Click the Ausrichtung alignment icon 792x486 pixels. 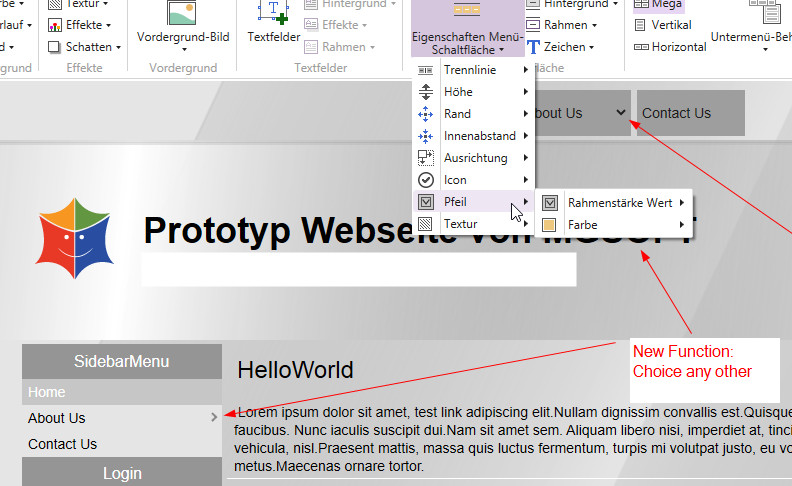[426, 158]
